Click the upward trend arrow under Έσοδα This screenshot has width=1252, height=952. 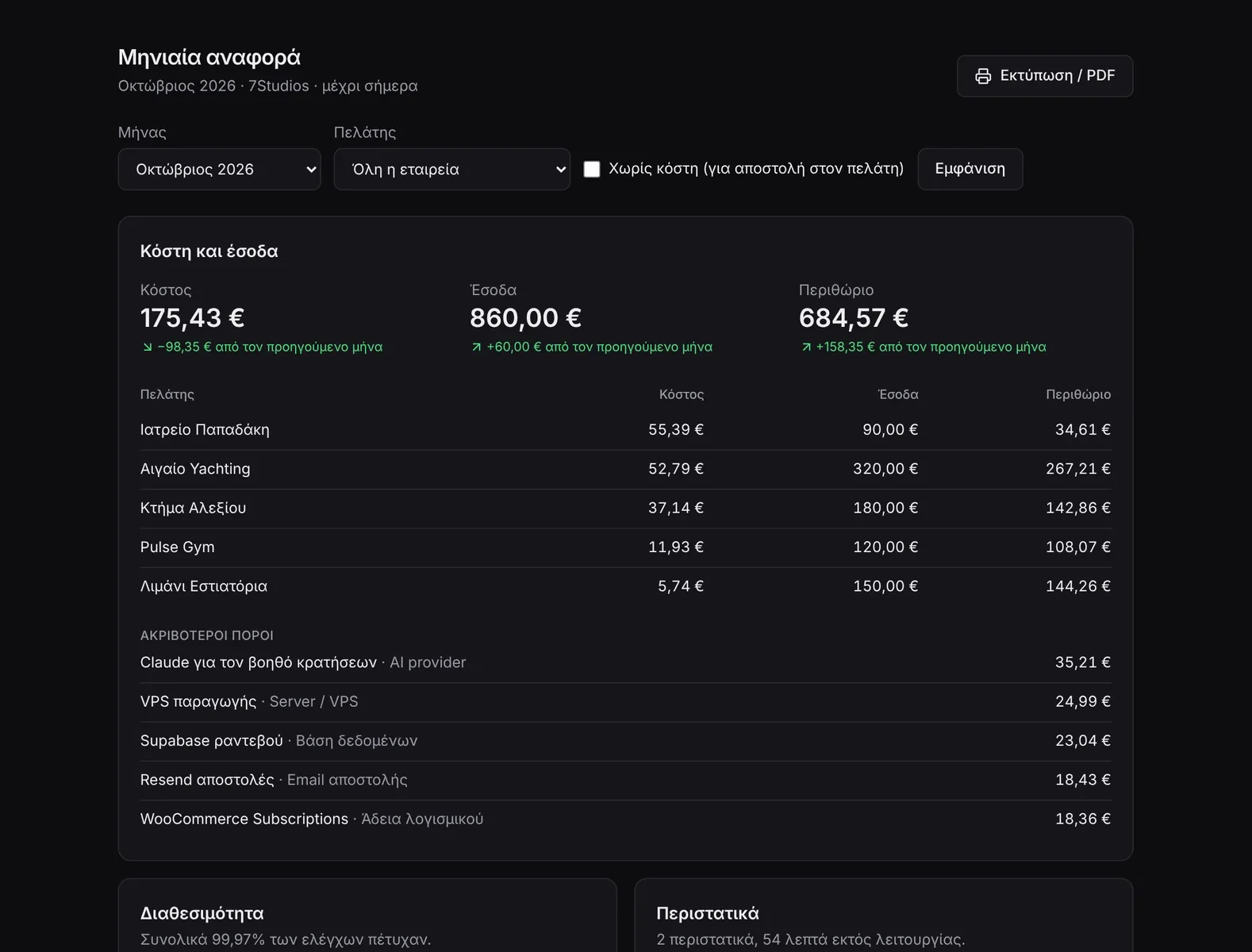click(476, 347)
